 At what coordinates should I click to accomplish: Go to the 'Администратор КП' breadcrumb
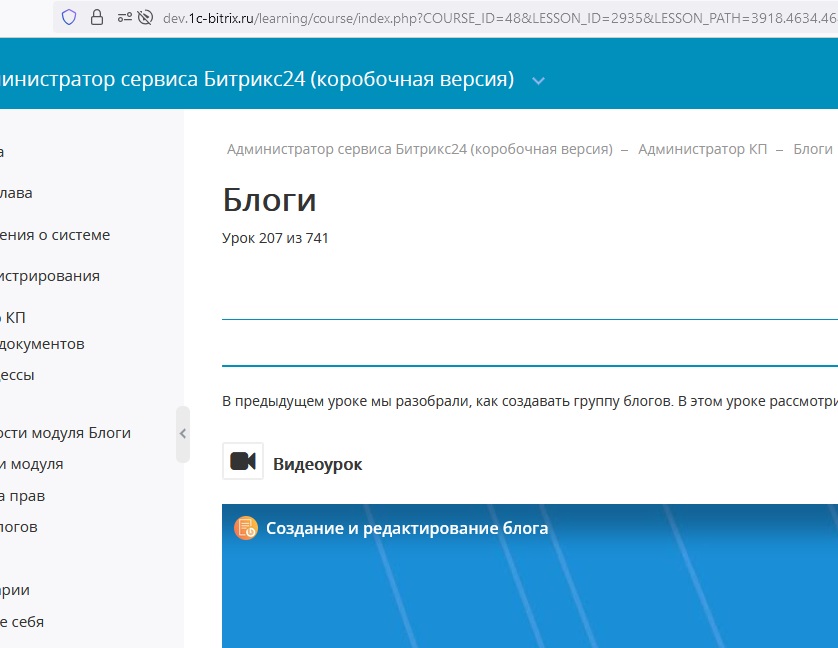[x=702, y=149]
